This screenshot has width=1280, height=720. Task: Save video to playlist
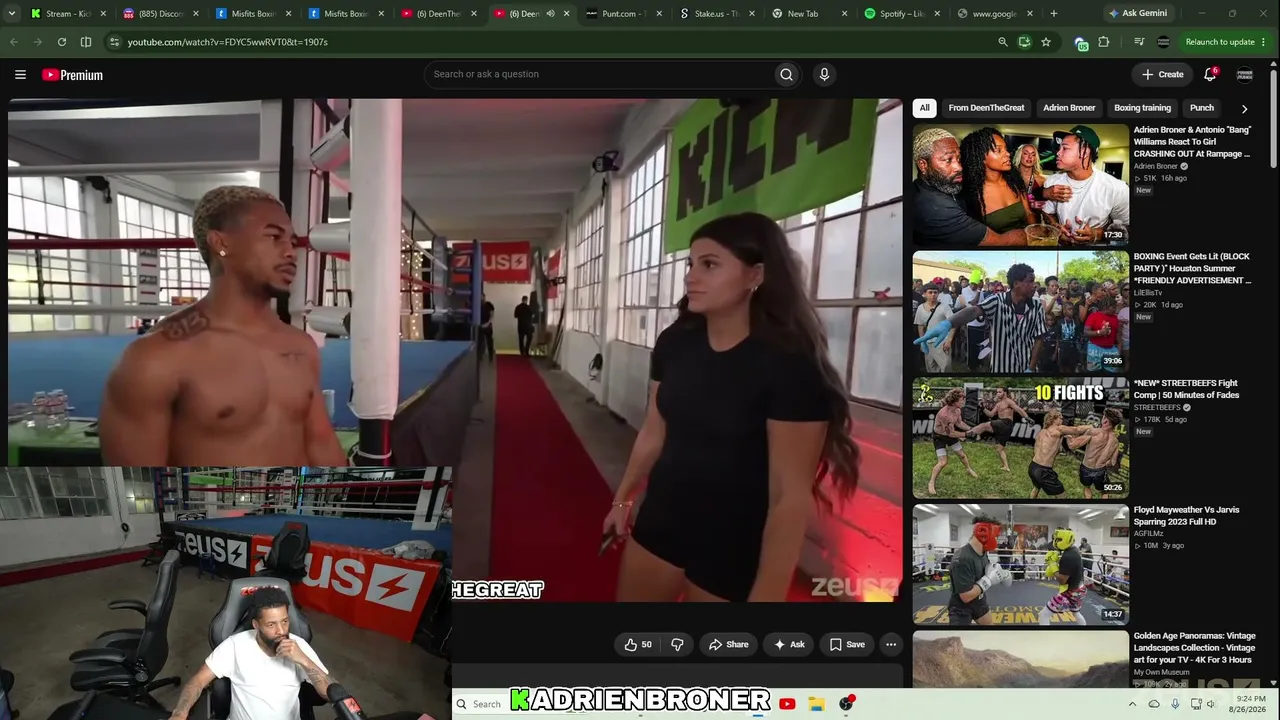tap(846, 645)
